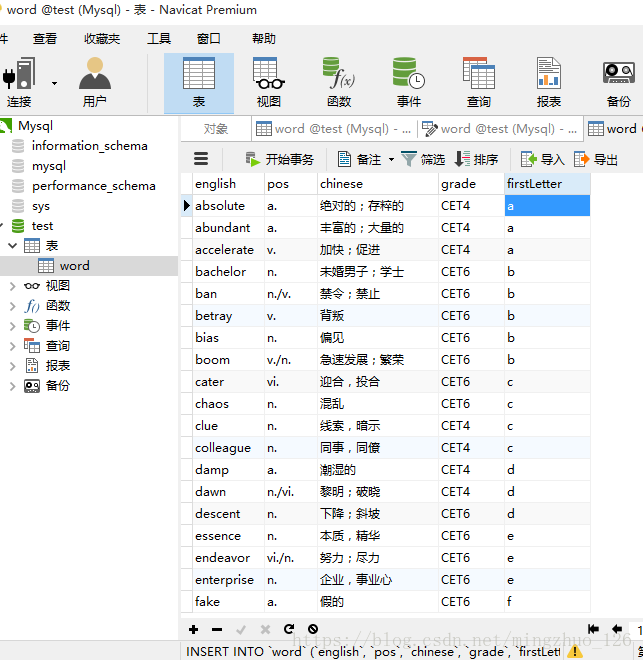The width and height of the screenshot is (643, 660).
Task: Open the 查询 (Query) toolbar icon
Action: 478,83
